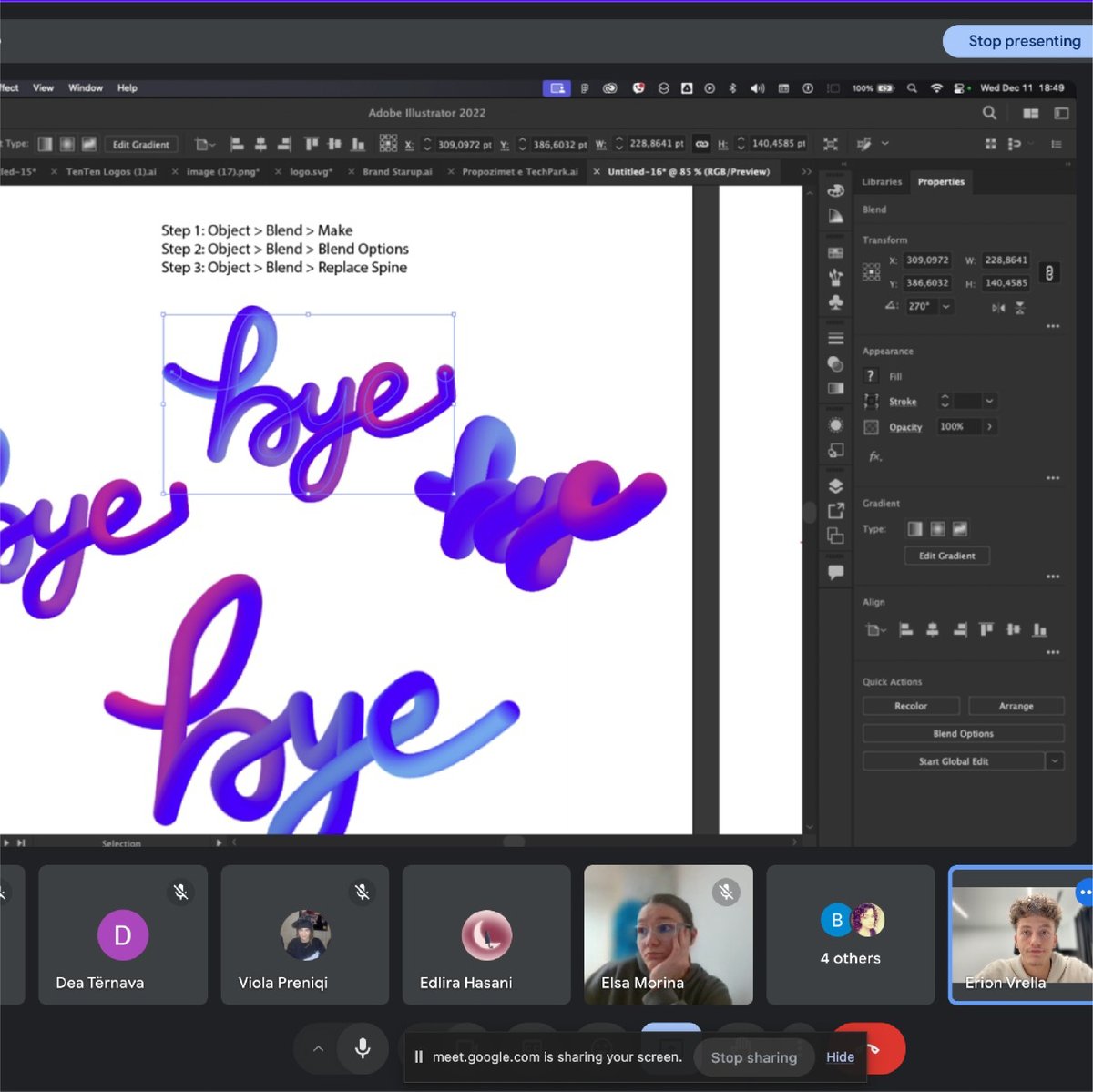Click Elsa Morina video thumbnail
Viewport: 1093px width, 1092px height.
coord(669,935)
